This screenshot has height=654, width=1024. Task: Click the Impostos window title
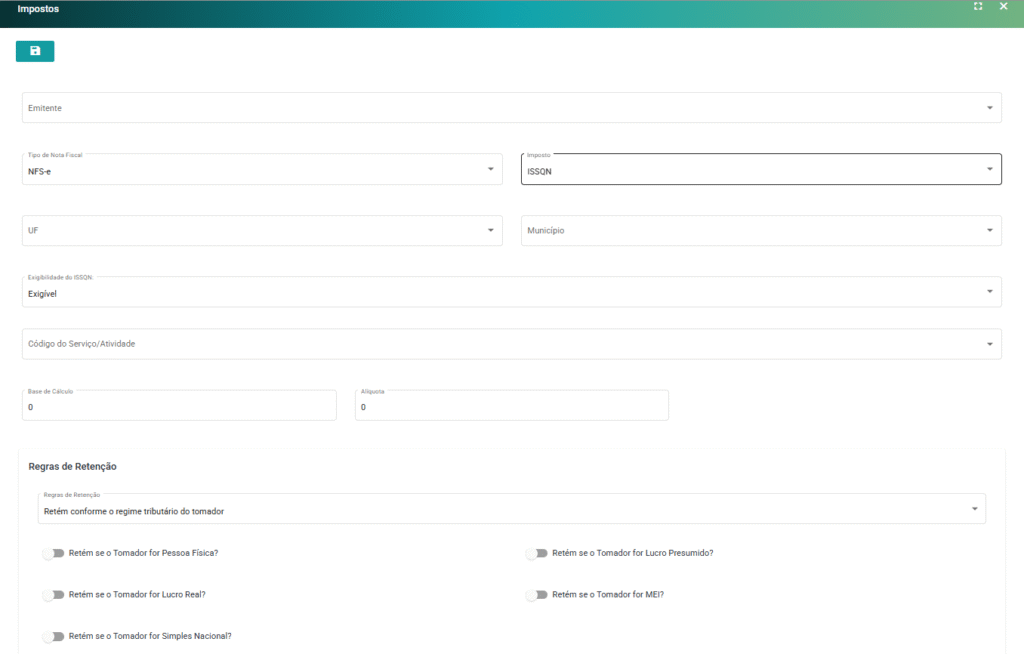pyautogui.click(x=38, y=9)
